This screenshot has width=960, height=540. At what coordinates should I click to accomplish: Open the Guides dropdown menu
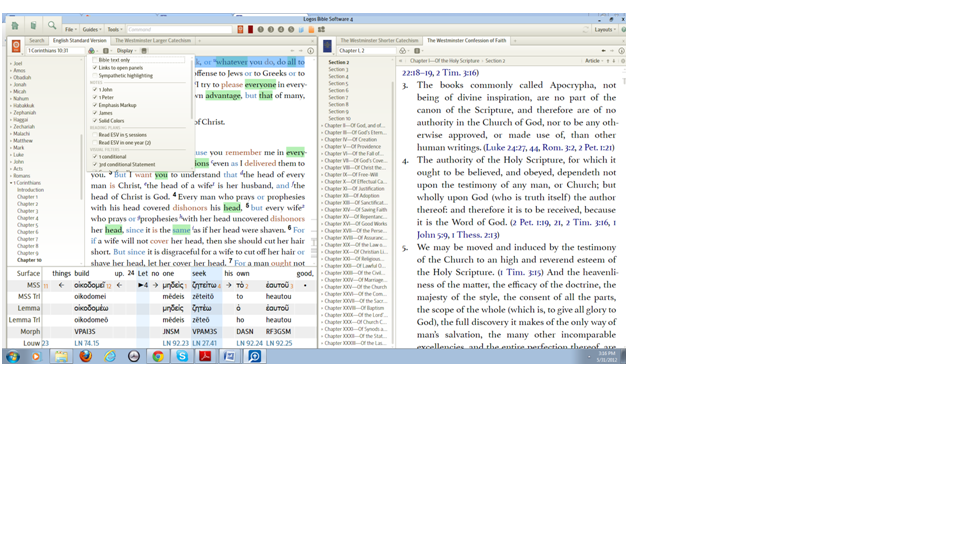coord(92,29)
